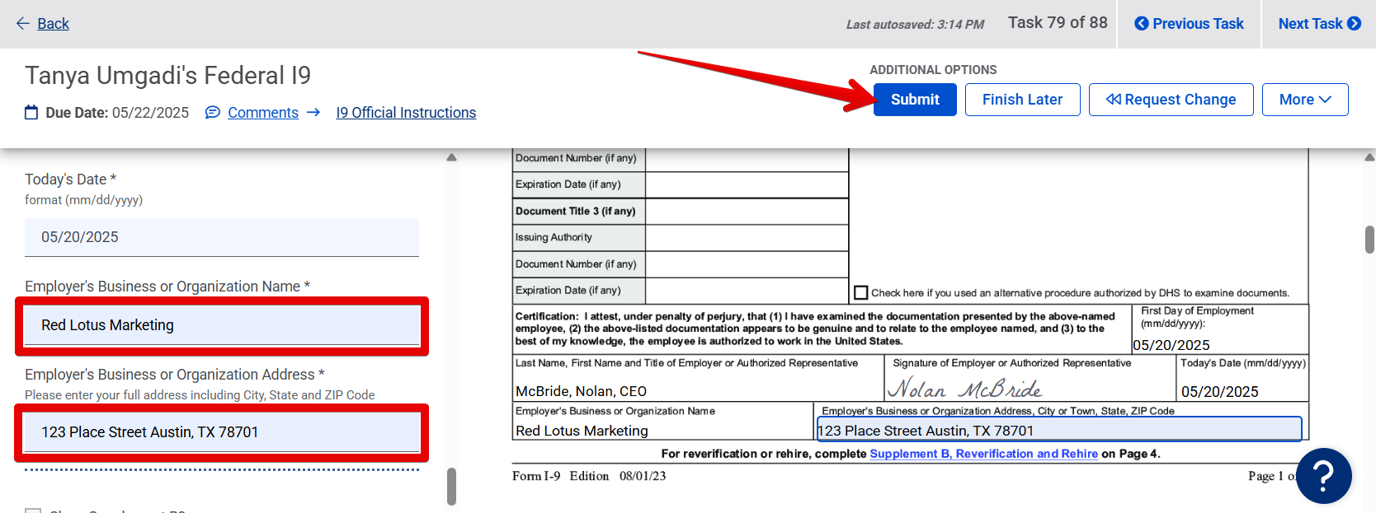Screen dimensions: 1376x513
Task: Open Supplement B, Reverification and Rehire link
Action: (984, 453)
